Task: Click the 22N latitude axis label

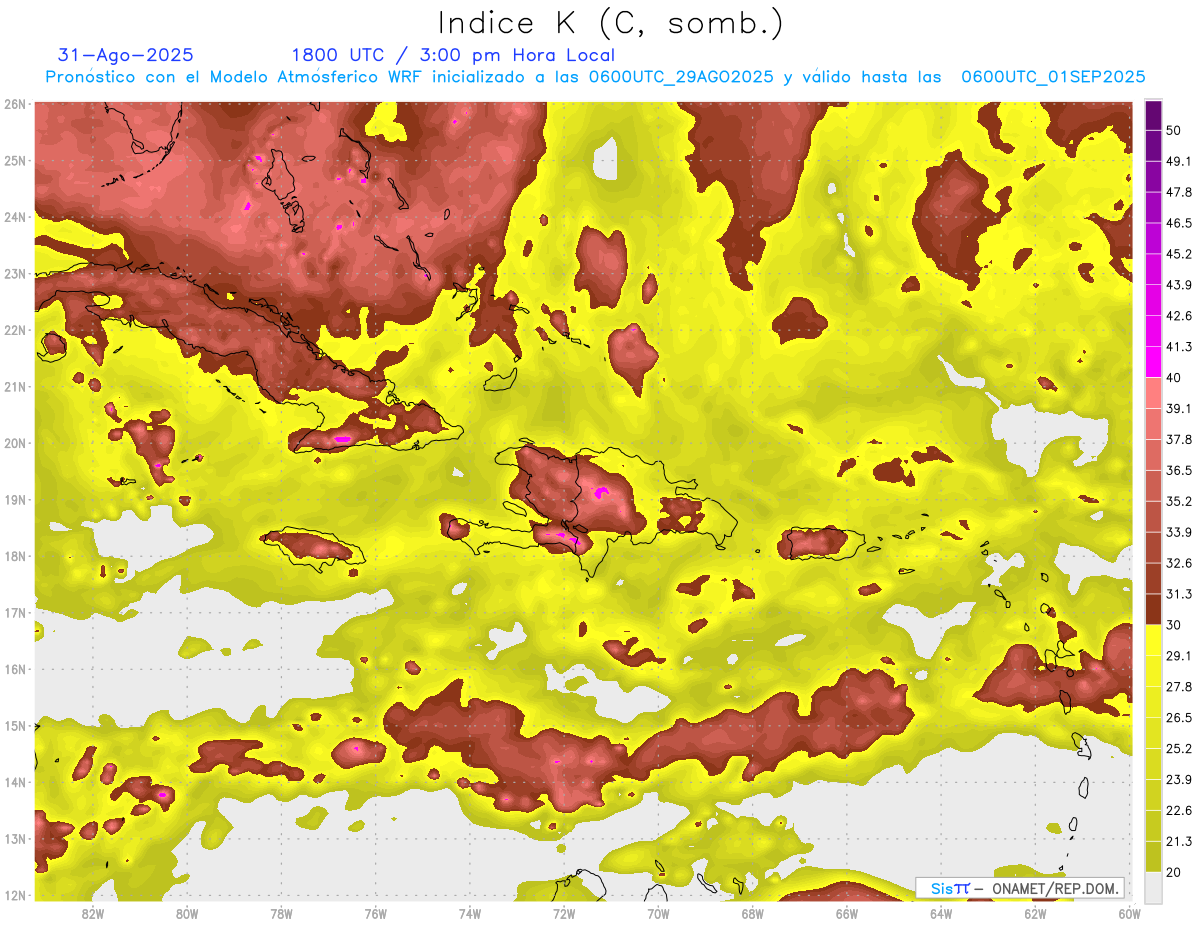Action: 14,330
